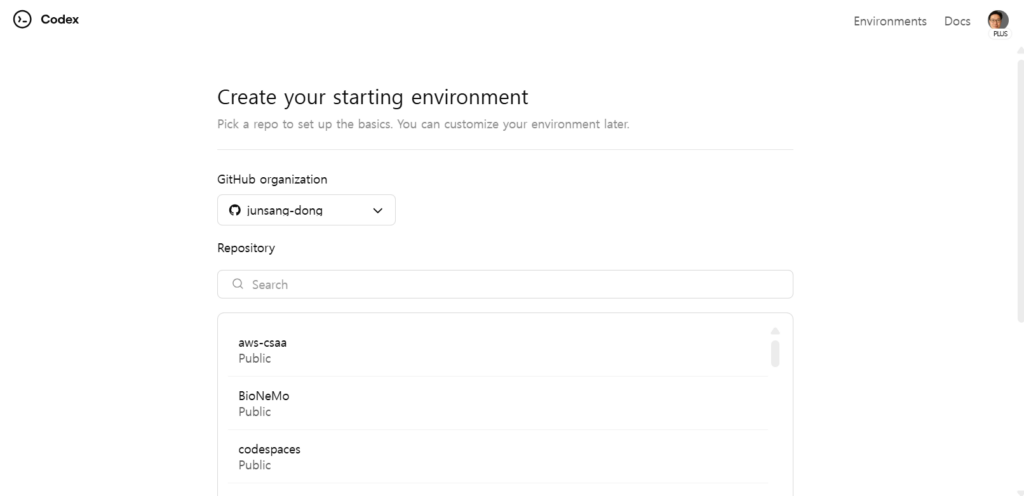
Task: Select the aws-csaa repository
Action: (498, 350)
